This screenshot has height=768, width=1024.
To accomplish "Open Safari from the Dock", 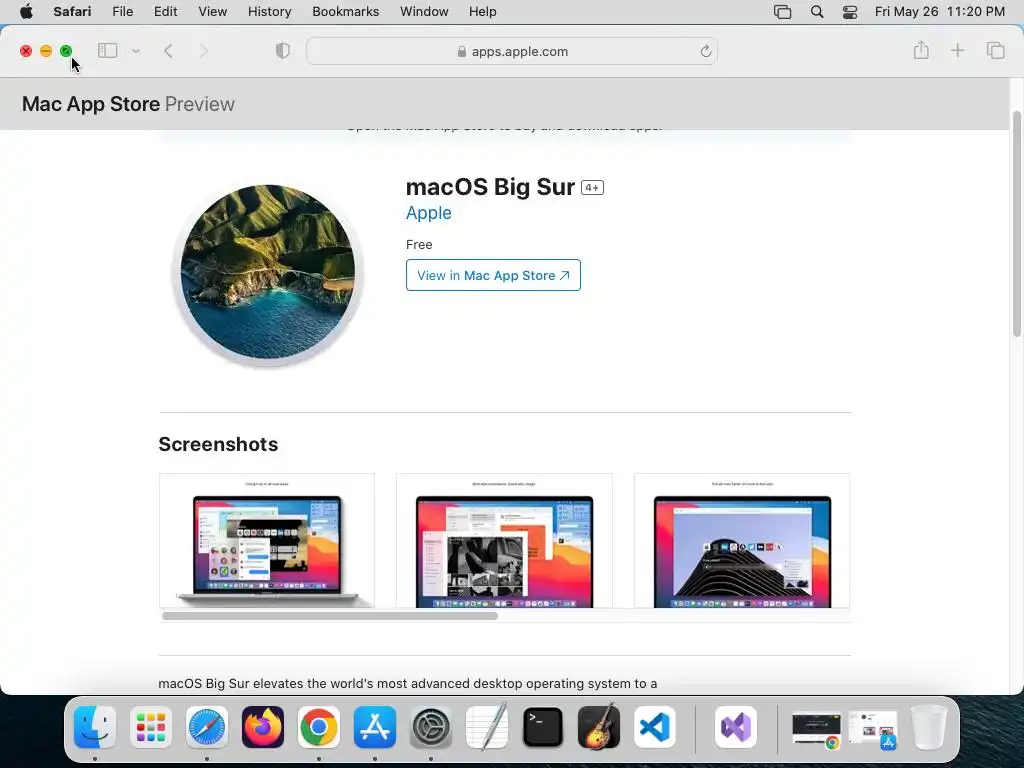I will [207, 727].
